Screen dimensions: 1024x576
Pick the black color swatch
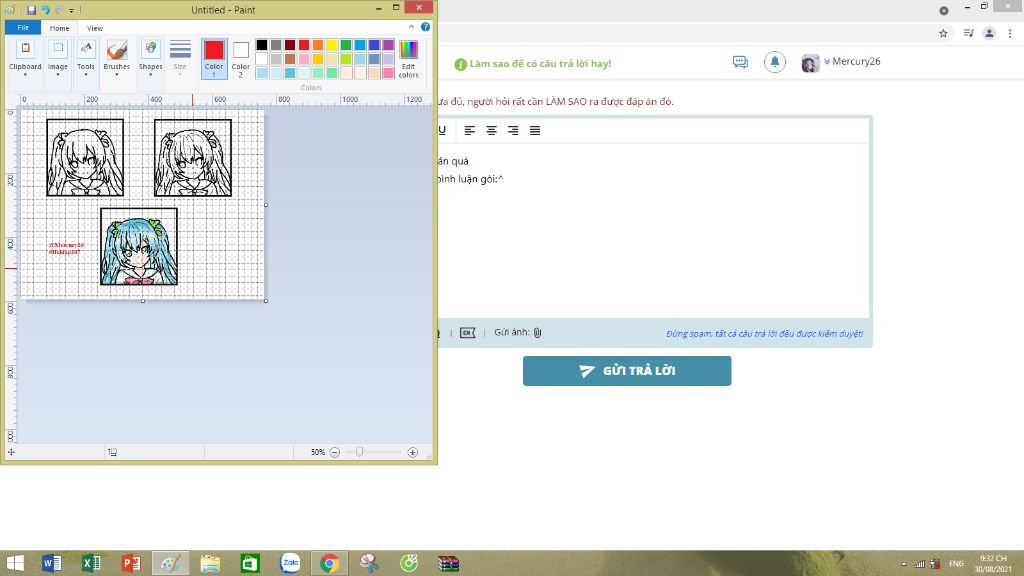pos(262,45)
